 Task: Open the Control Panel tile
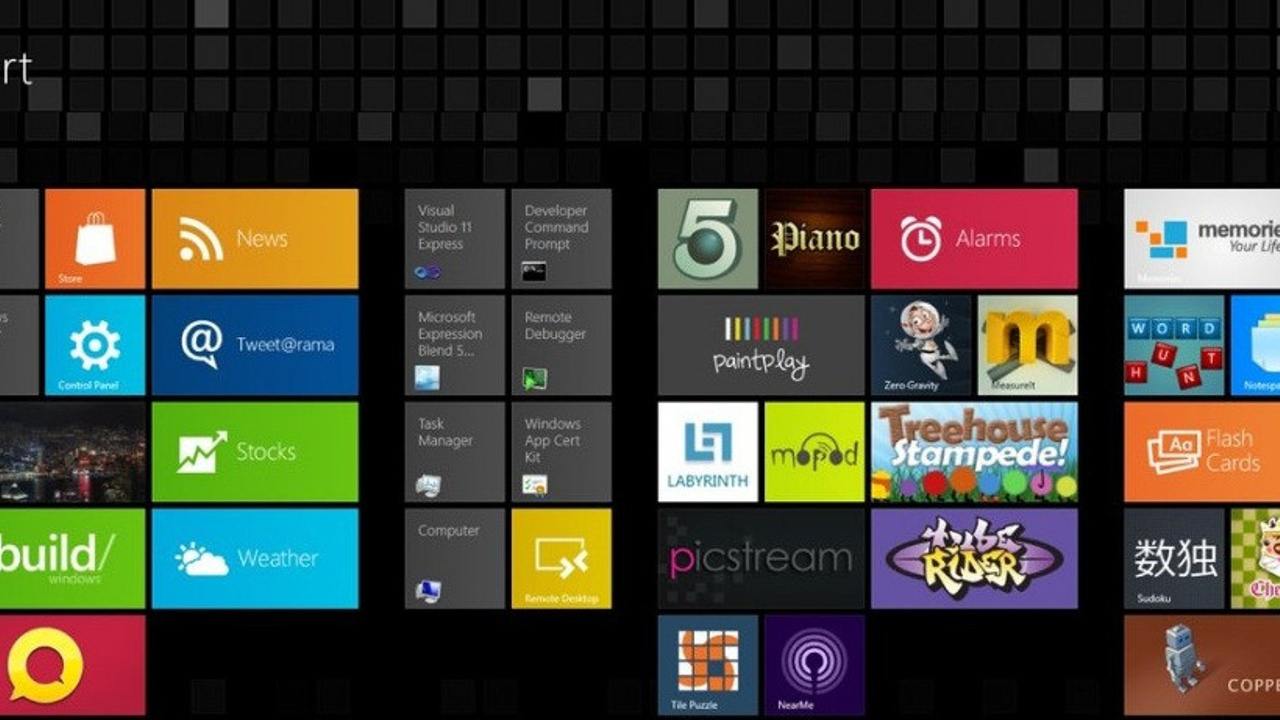(x=95, y=345)
